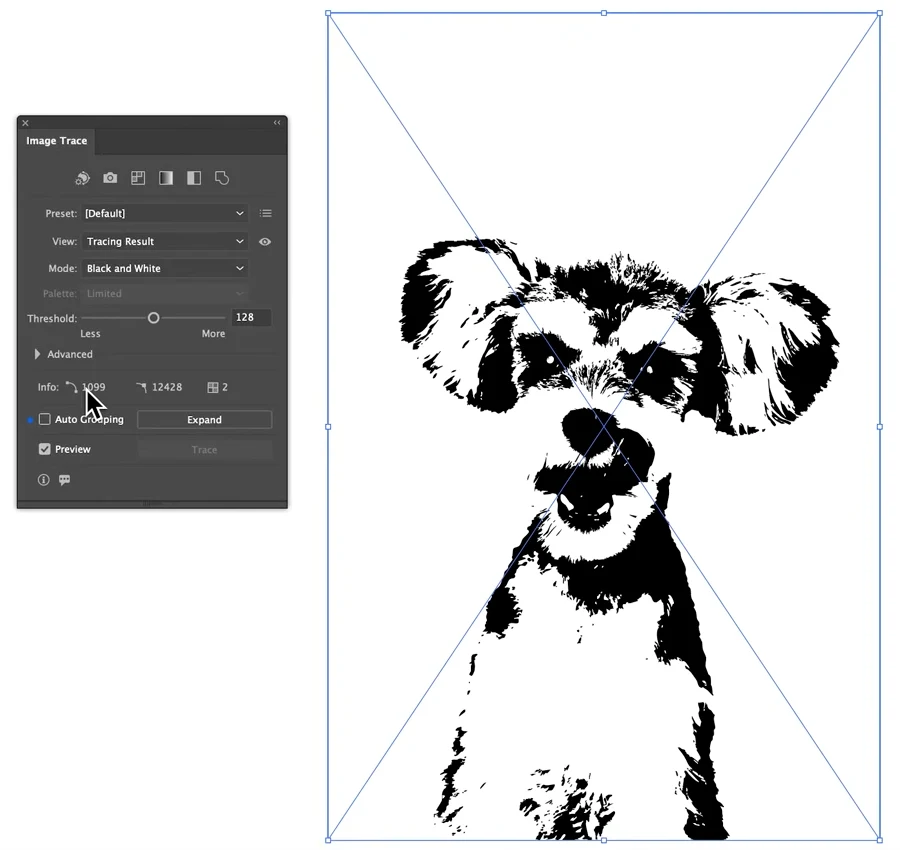Click the Threshold value field 128
This screenshot has width=900, height=850.
point(251,317)
